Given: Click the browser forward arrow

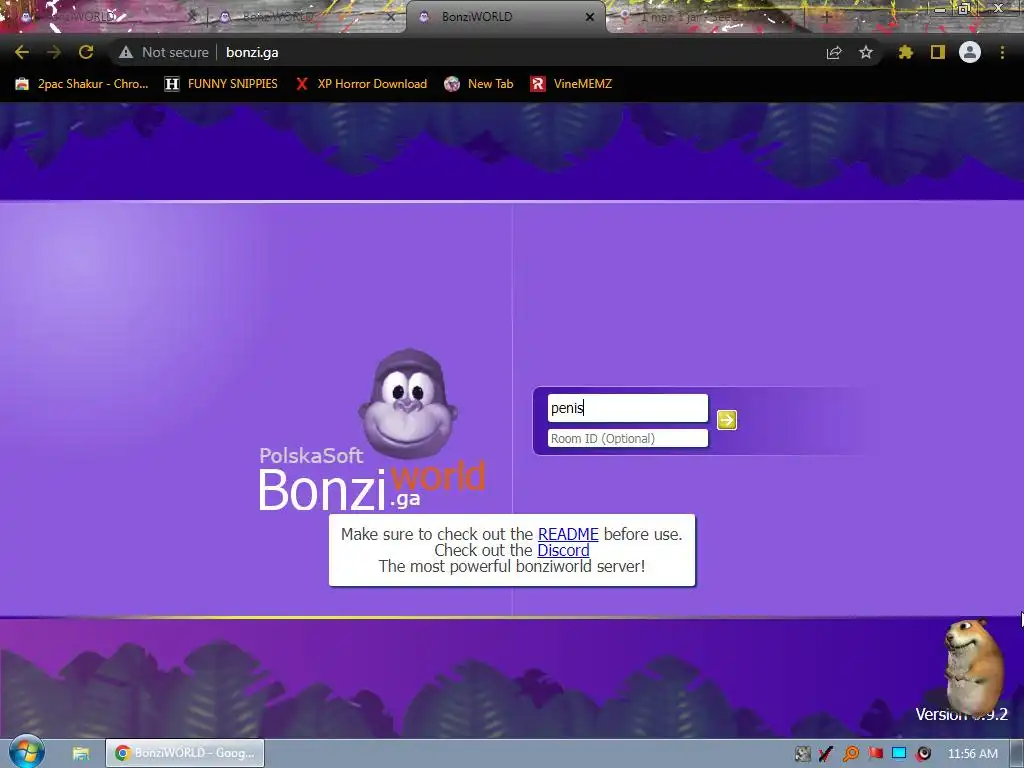Looking at the screenshot, I should tap(54, 52).
